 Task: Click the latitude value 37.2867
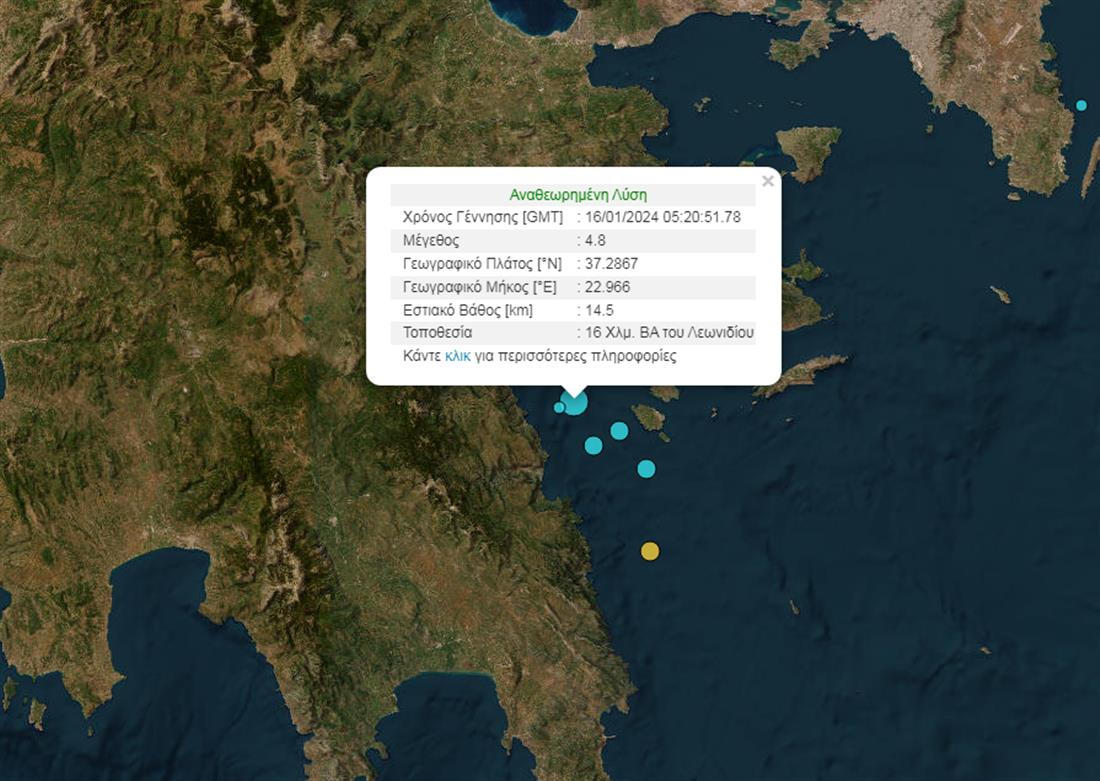(611, 263)
